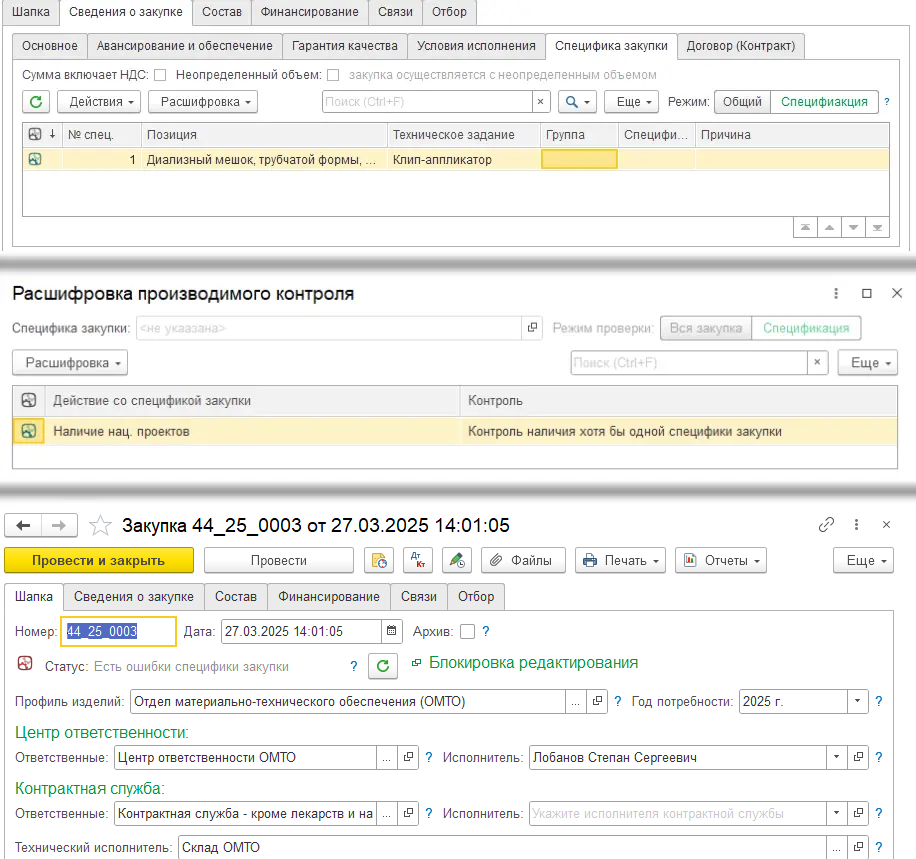
Task: Move row down one position
Action: click(853, 227)
